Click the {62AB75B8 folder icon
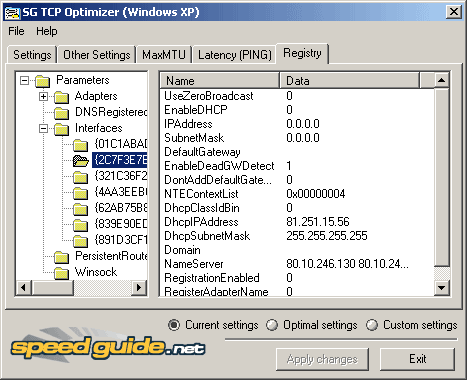The height and width of the screenshot is (380, 467). [x=81, y=209]
